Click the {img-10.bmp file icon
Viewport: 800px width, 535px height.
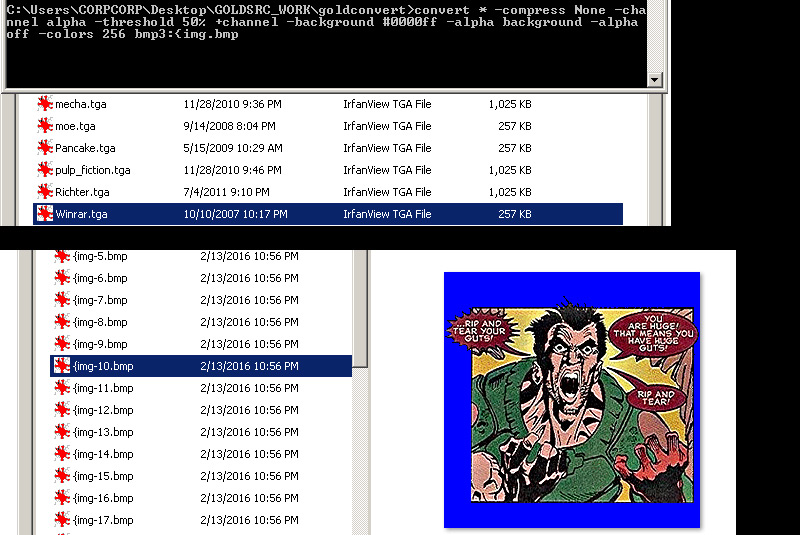pos(62,365)
